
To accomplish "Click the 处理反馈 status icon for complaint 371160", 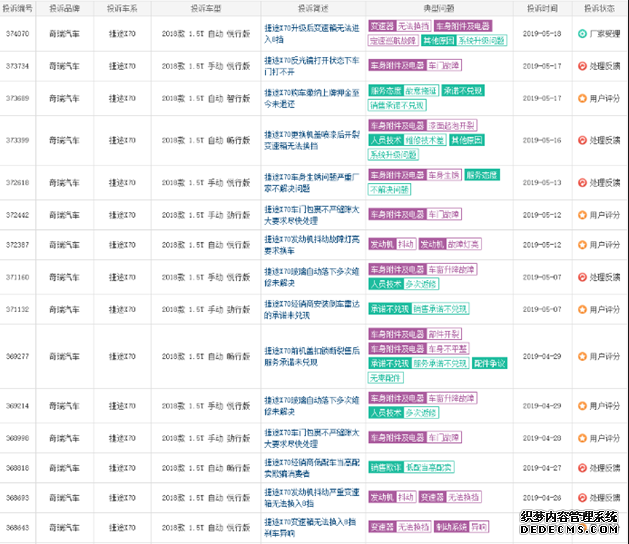I will pyautogui.click(x=582, y=277).
